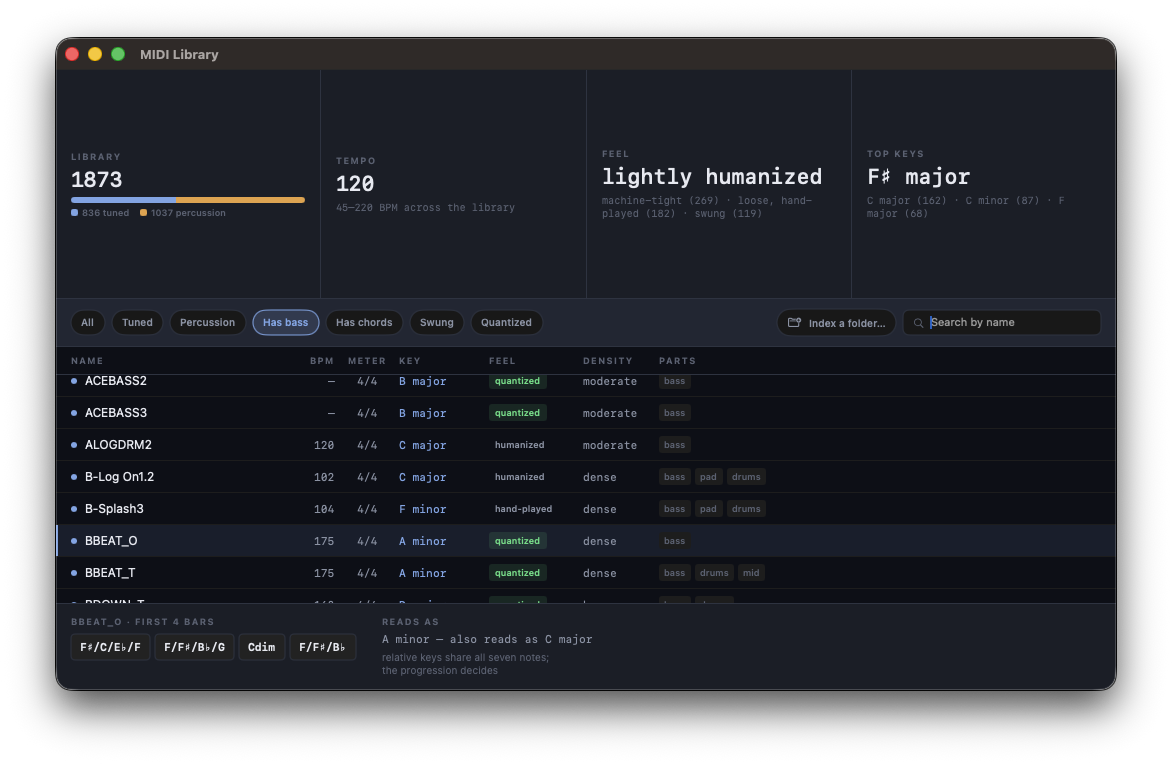Viewport: 1172px width, 764px height.
Task: Enable the Quantized filter
Action: (506, 322)
